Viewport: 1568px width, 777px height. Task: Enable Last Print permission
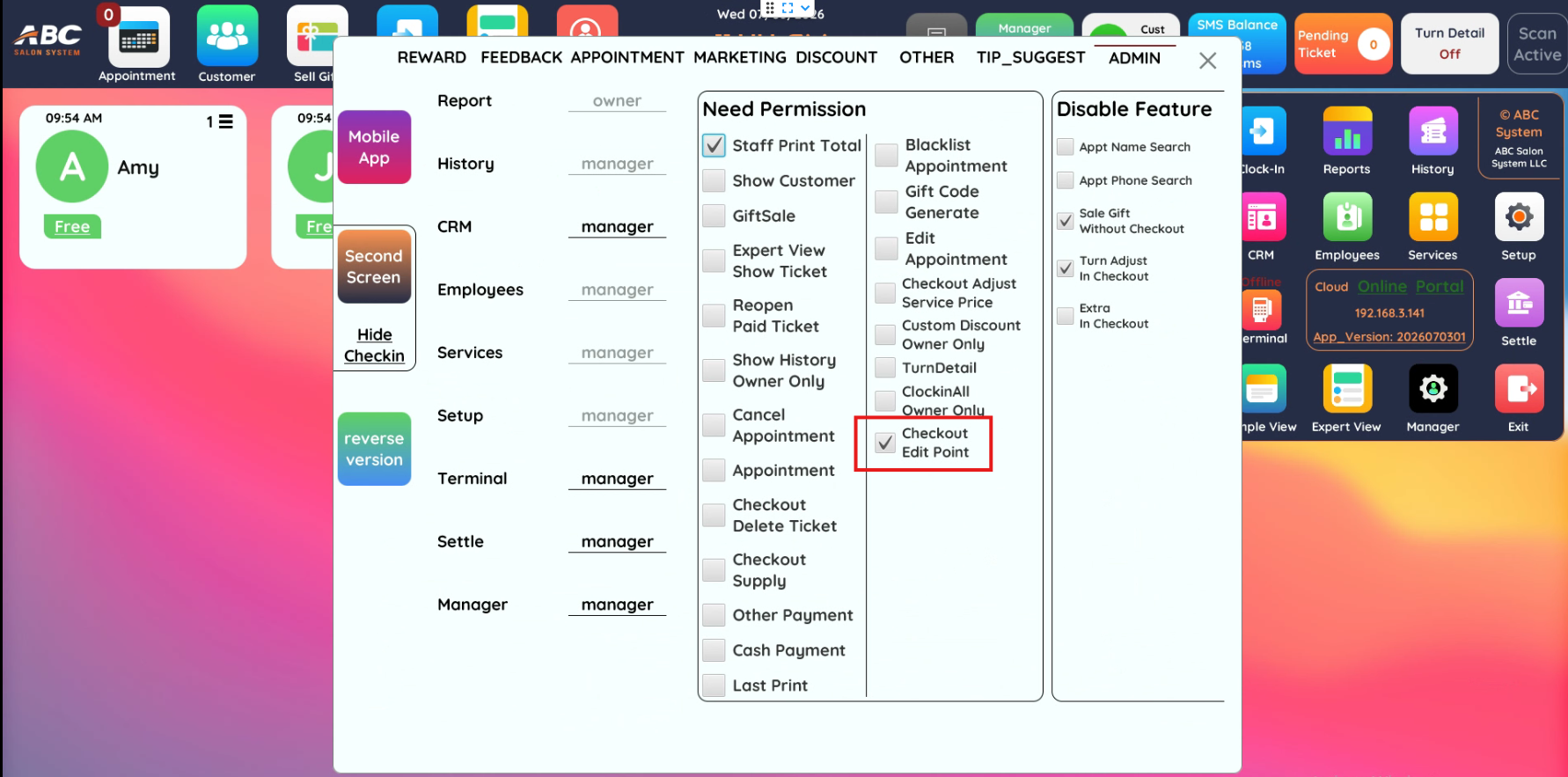click(x=714, y=685)
